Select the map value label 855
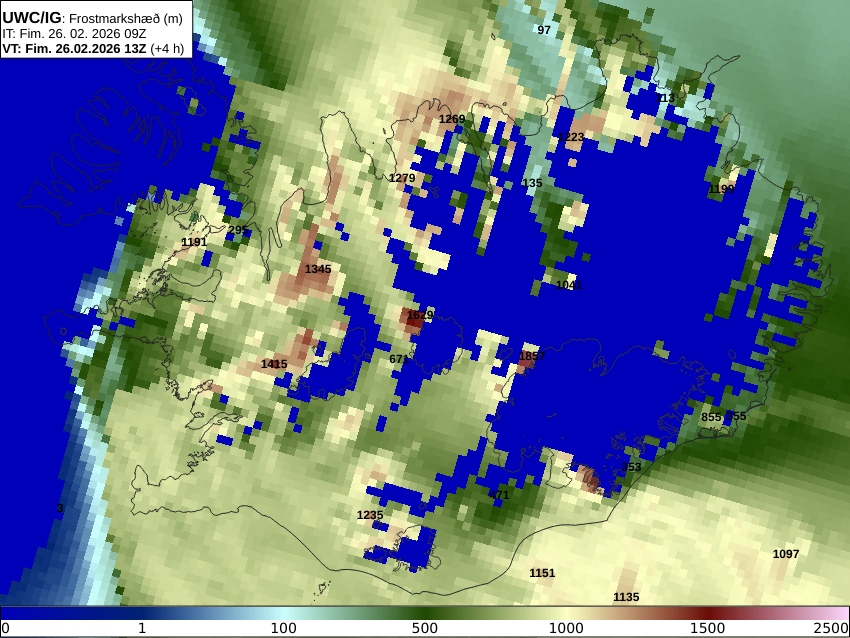The width and height of the screenshot is (850, 638). 711,417
